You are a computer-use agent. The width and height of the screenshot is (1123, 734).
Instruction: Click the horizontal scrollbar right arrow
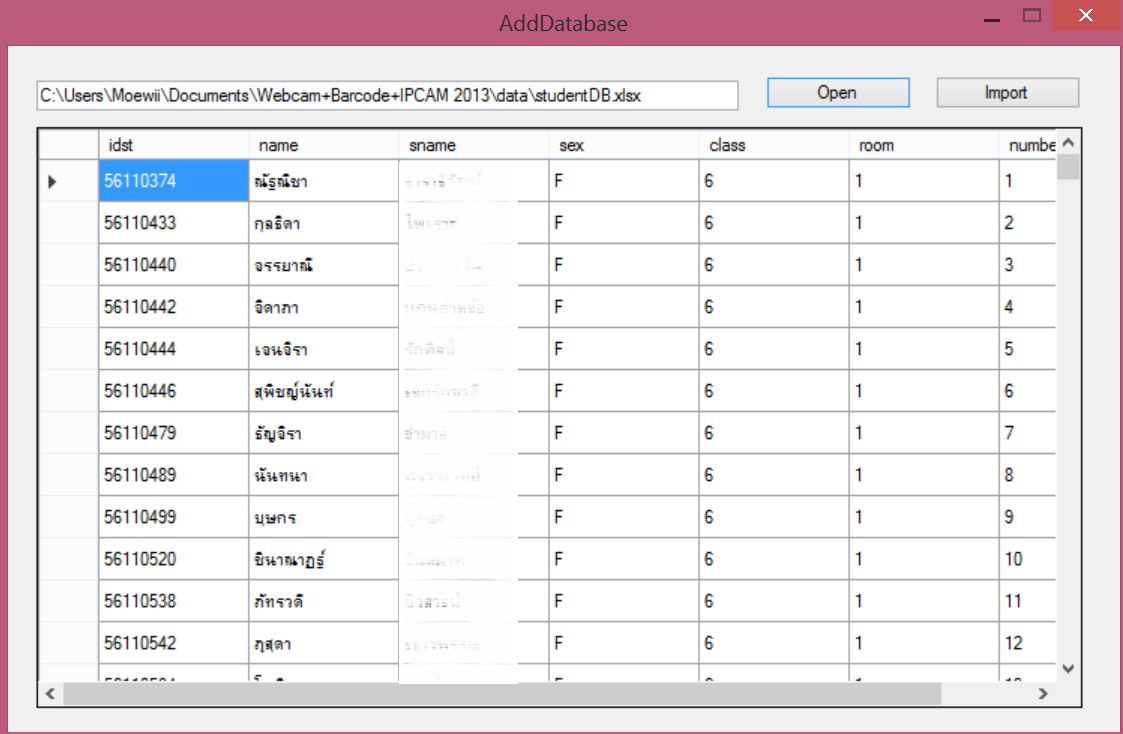coord(1043,693)
